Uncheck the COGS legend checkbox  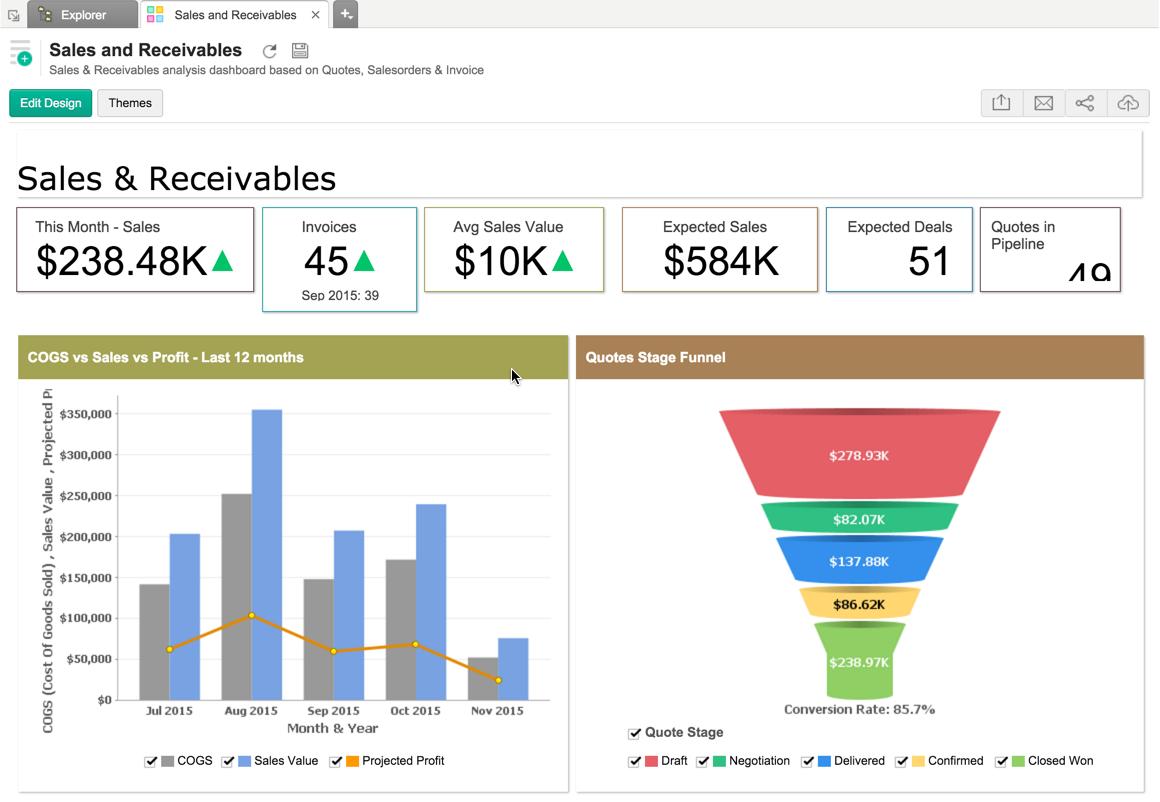(x=151, y=761)
